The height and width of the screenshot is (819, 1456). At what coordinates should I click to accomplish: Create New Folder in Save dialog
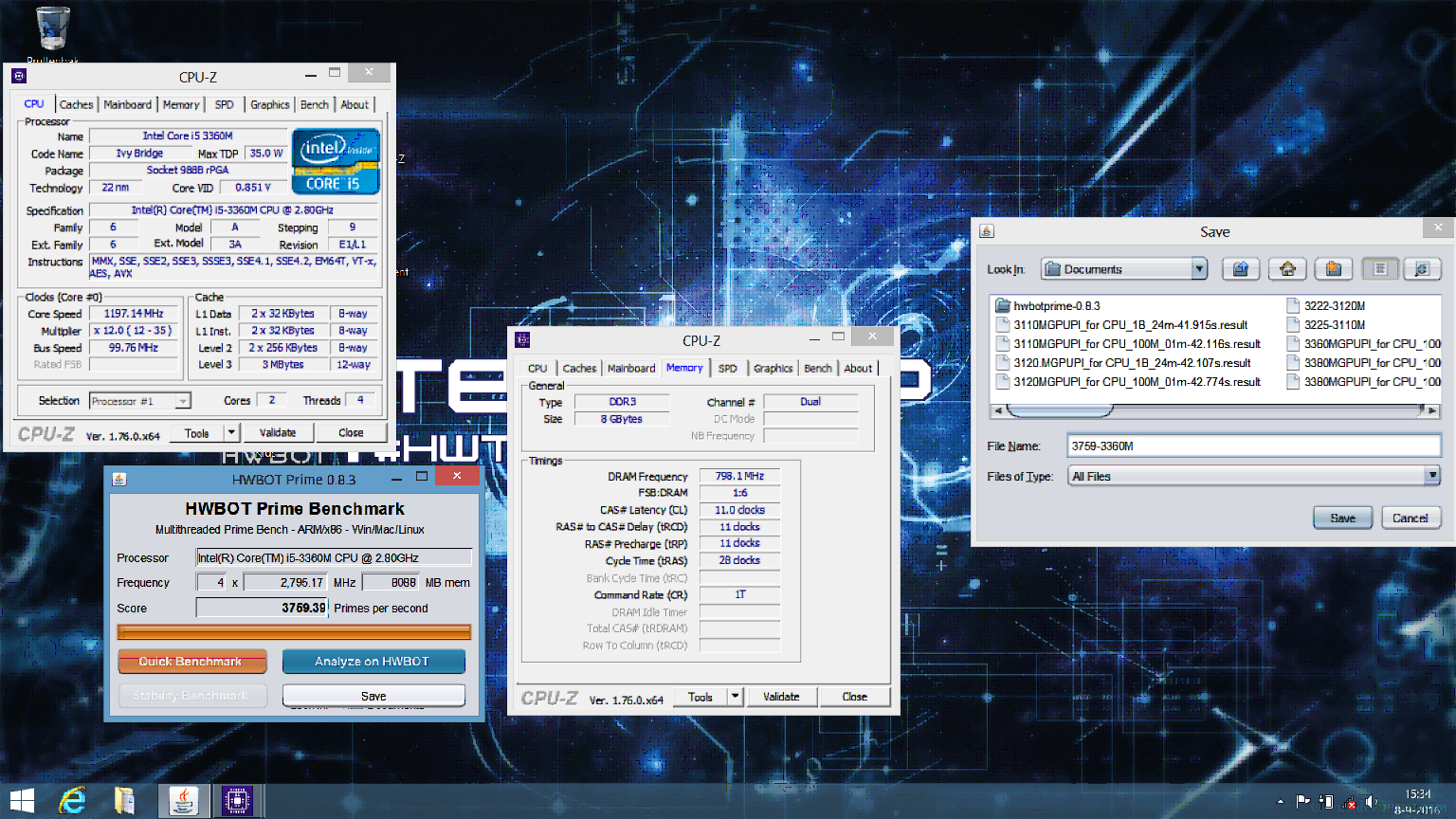tap(1333, 269)
